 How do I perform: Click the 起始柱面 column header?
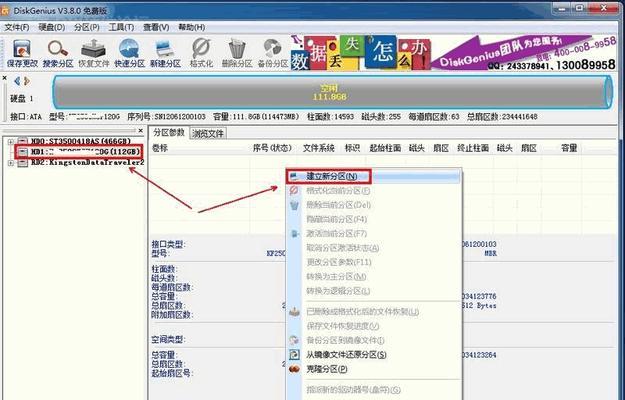[385, 148]
